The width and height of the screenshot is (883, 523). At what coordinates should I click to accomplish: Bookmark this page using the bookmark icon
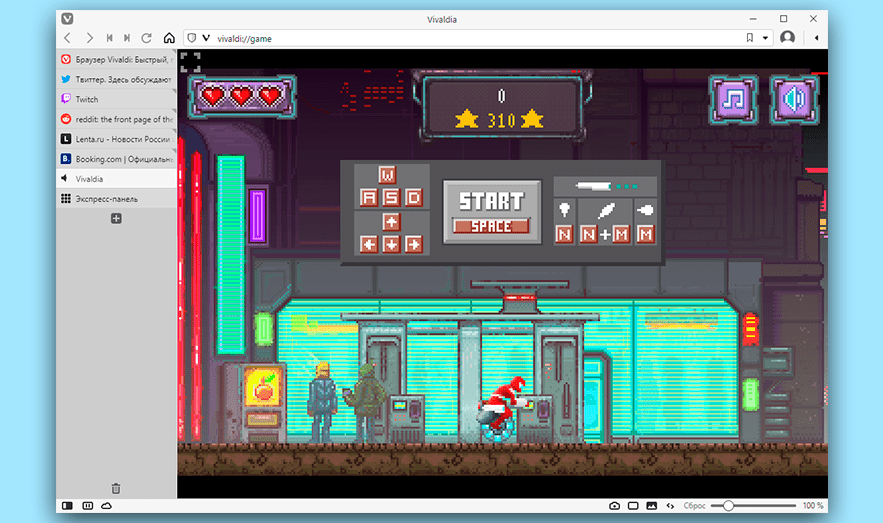click(749, 38)
